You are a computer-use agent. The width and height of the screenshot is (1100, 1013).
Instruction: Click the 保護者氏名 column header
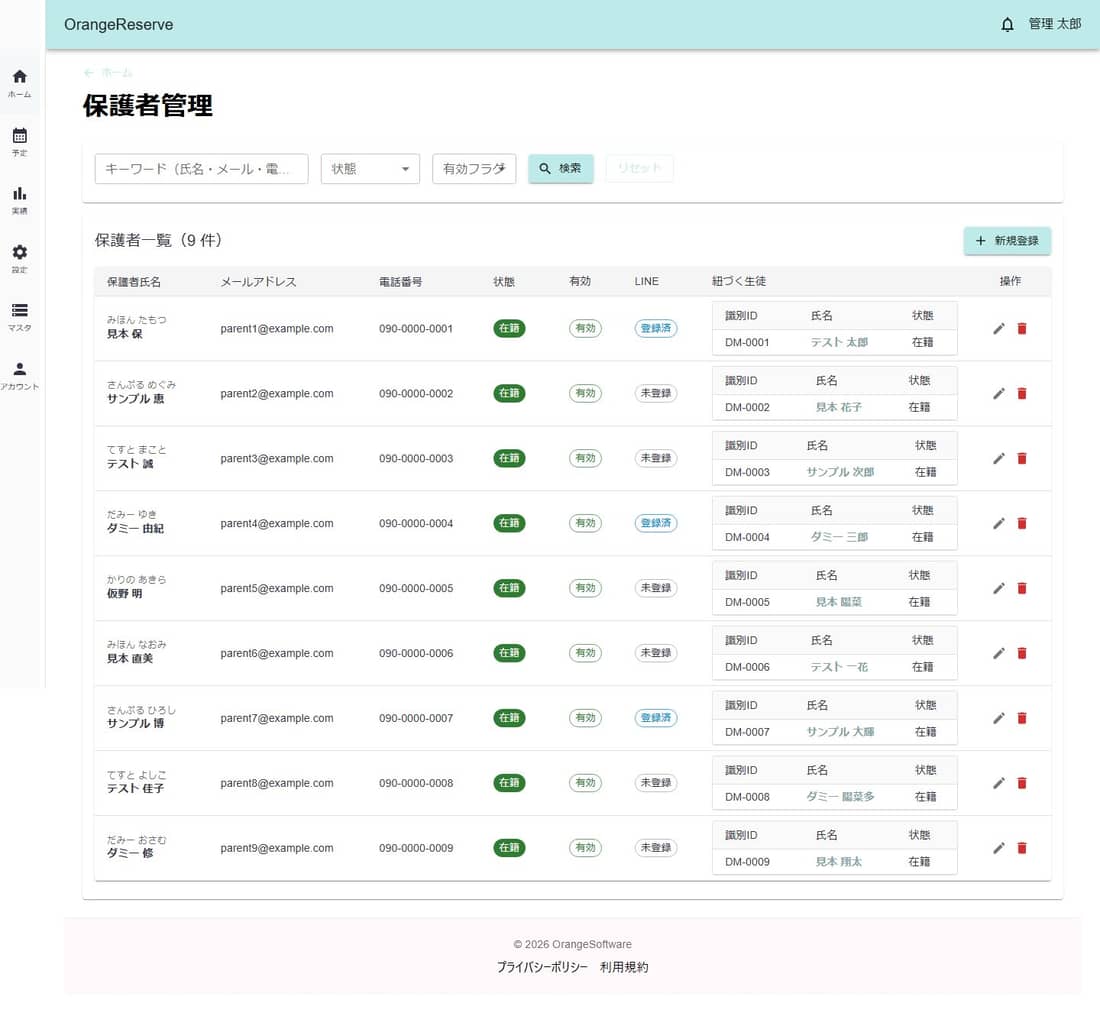(x=134, y=282)
